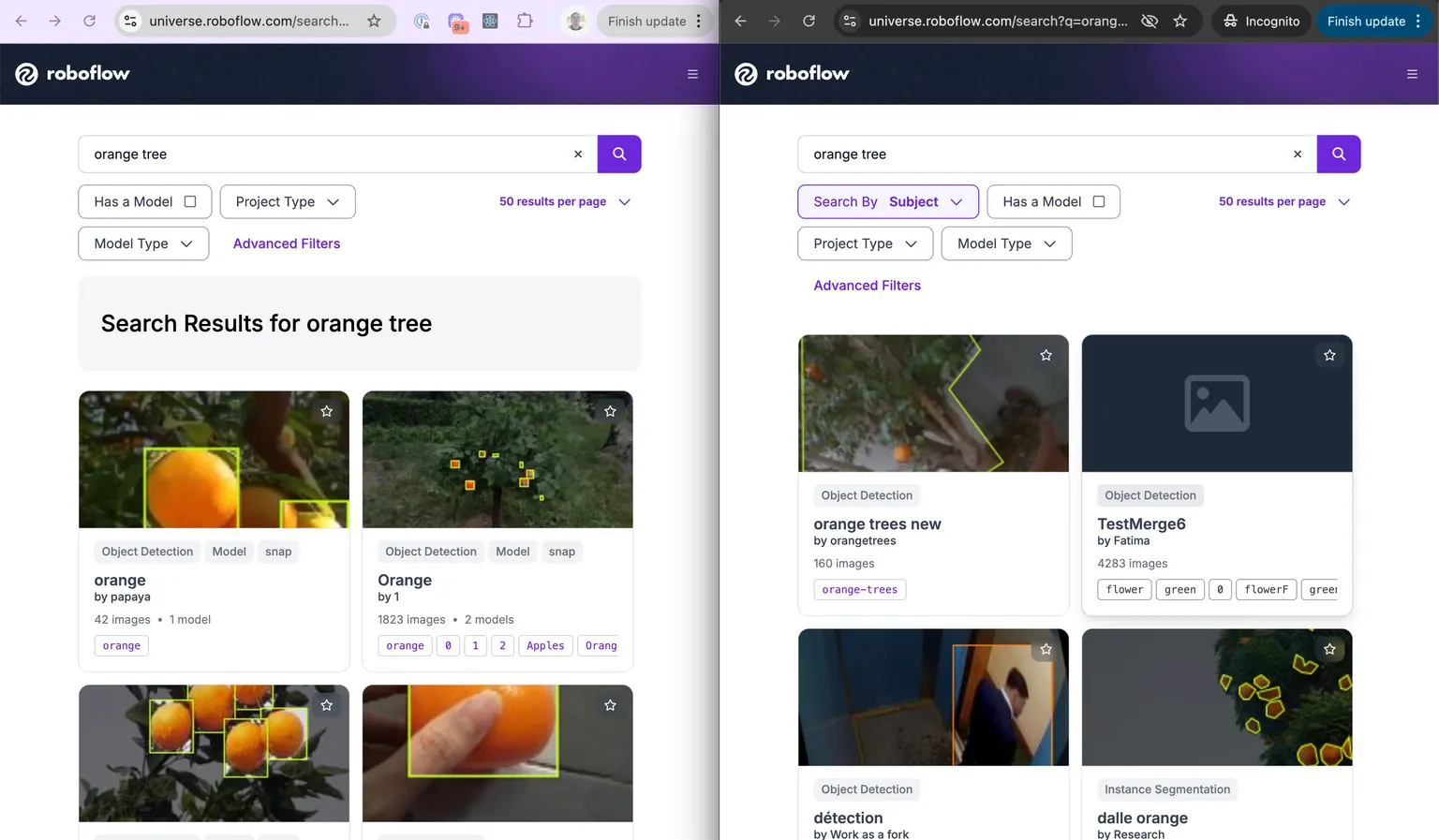Viewport: 1439px width, 840px height.
Task: Open the left window's Extensions puzzle icon
Action: point(525,21)
